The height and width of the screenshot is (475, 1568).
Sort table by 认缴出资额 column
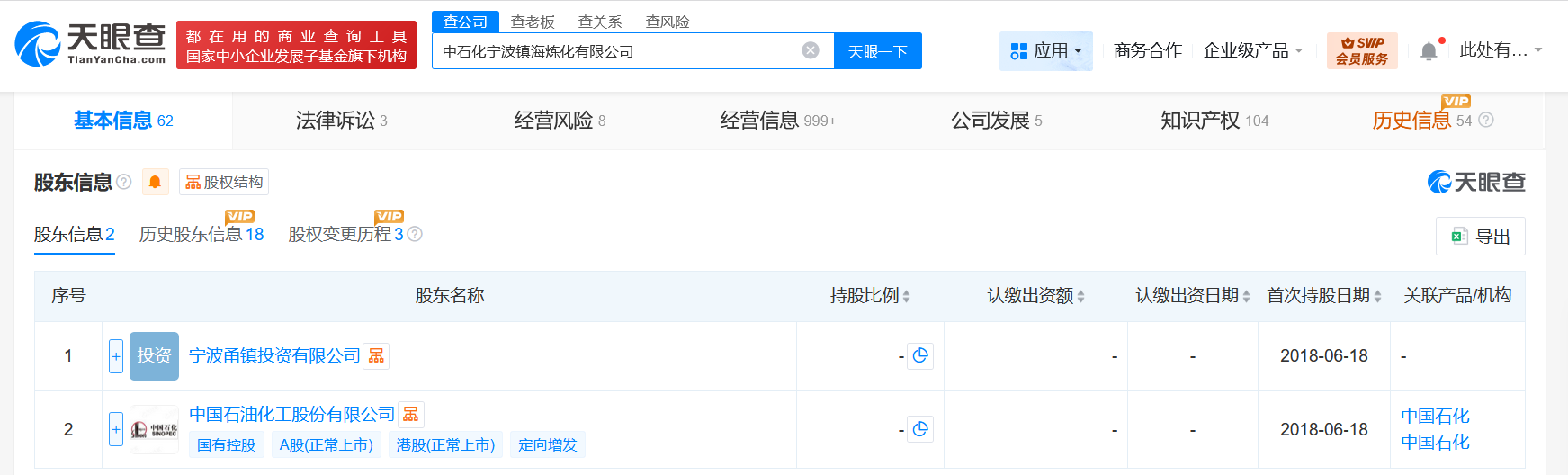point(1035,296)
